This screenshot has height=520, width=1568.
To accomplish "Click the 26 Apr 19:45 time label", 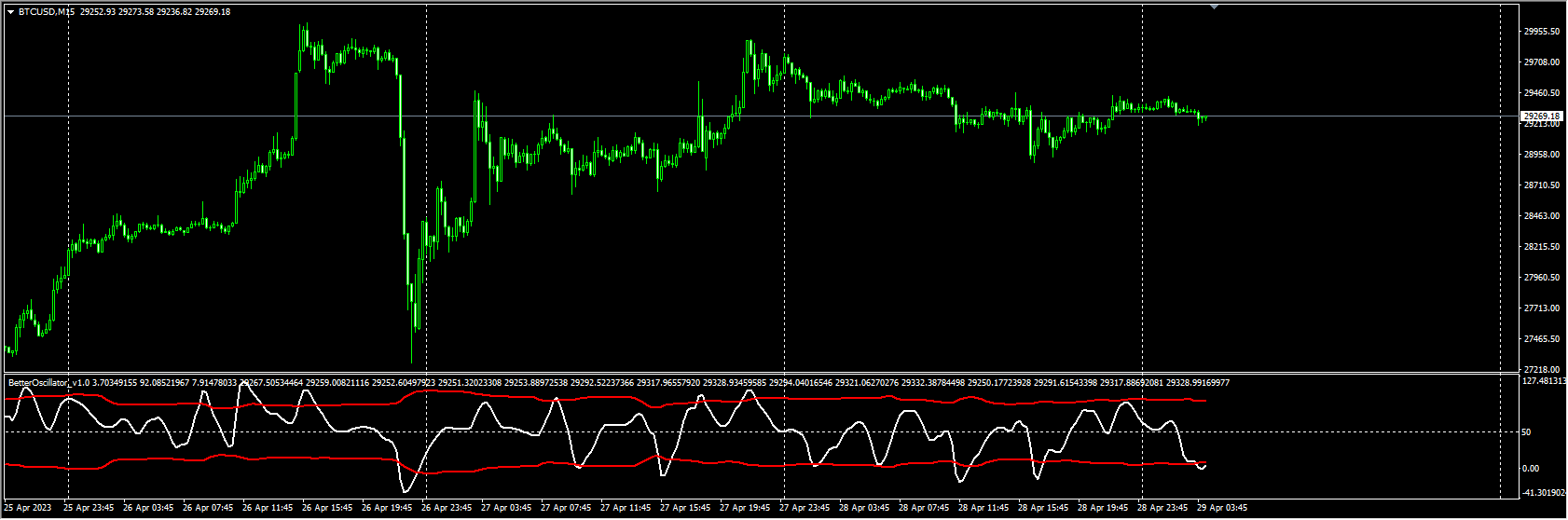I will click(387, 508).
